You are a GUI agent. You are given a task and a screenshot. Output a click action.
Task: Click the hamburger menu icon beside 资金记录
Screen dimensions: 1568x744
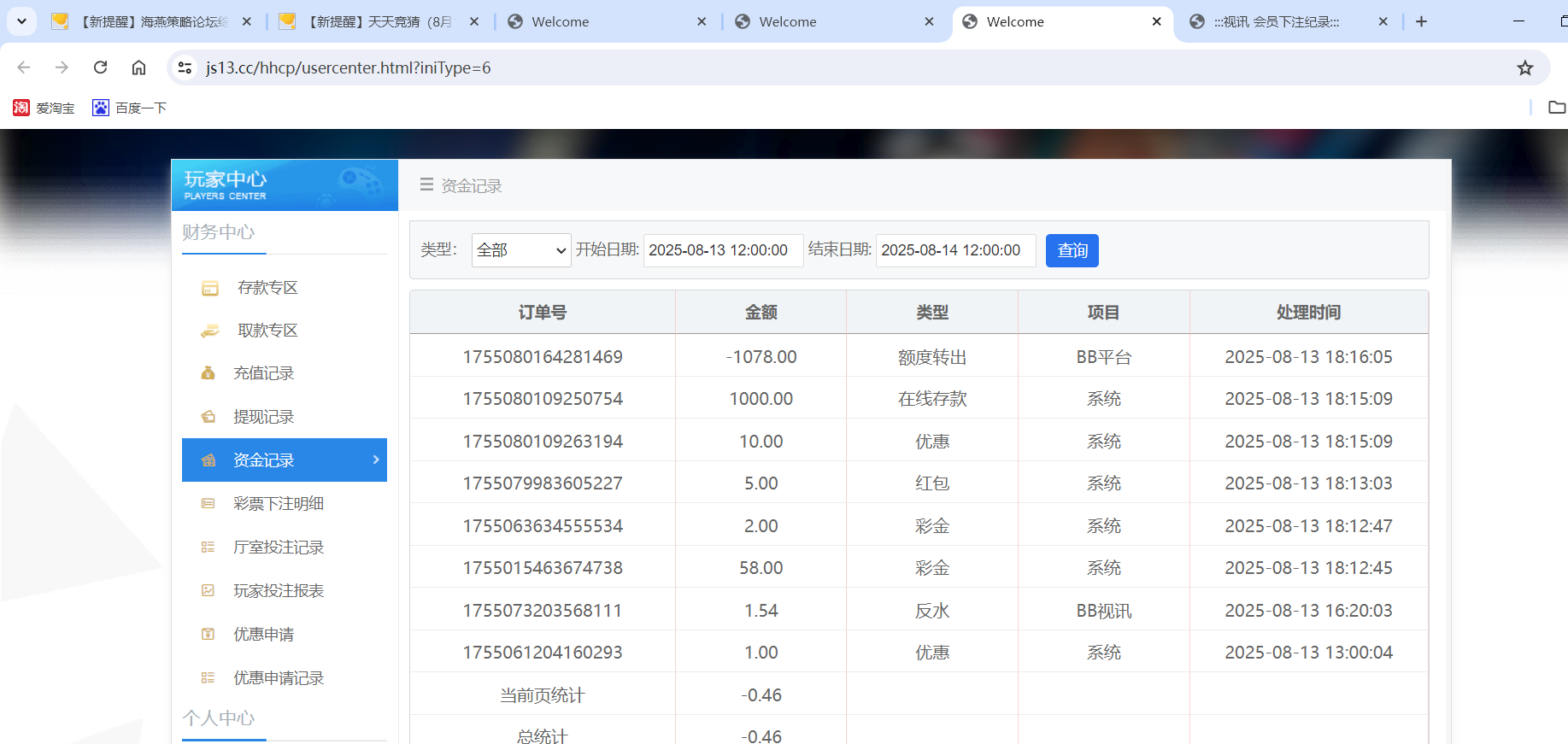point(426,185)
